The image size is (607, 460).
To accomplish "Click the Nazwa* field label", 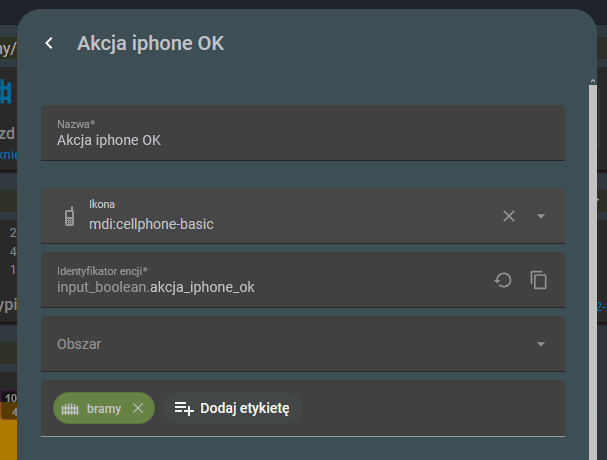I will 83,123.
